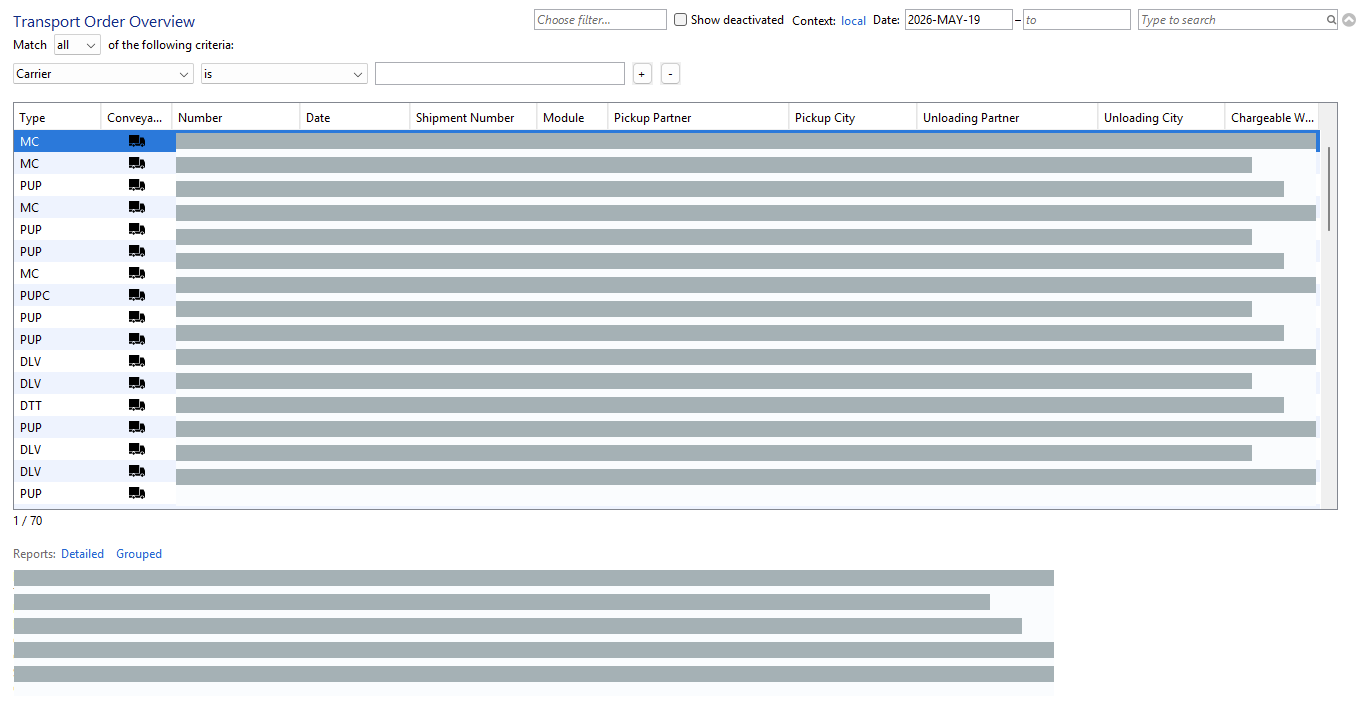Sort by the Type column header
Screen dimensions: 1356x702
[57, 117]
